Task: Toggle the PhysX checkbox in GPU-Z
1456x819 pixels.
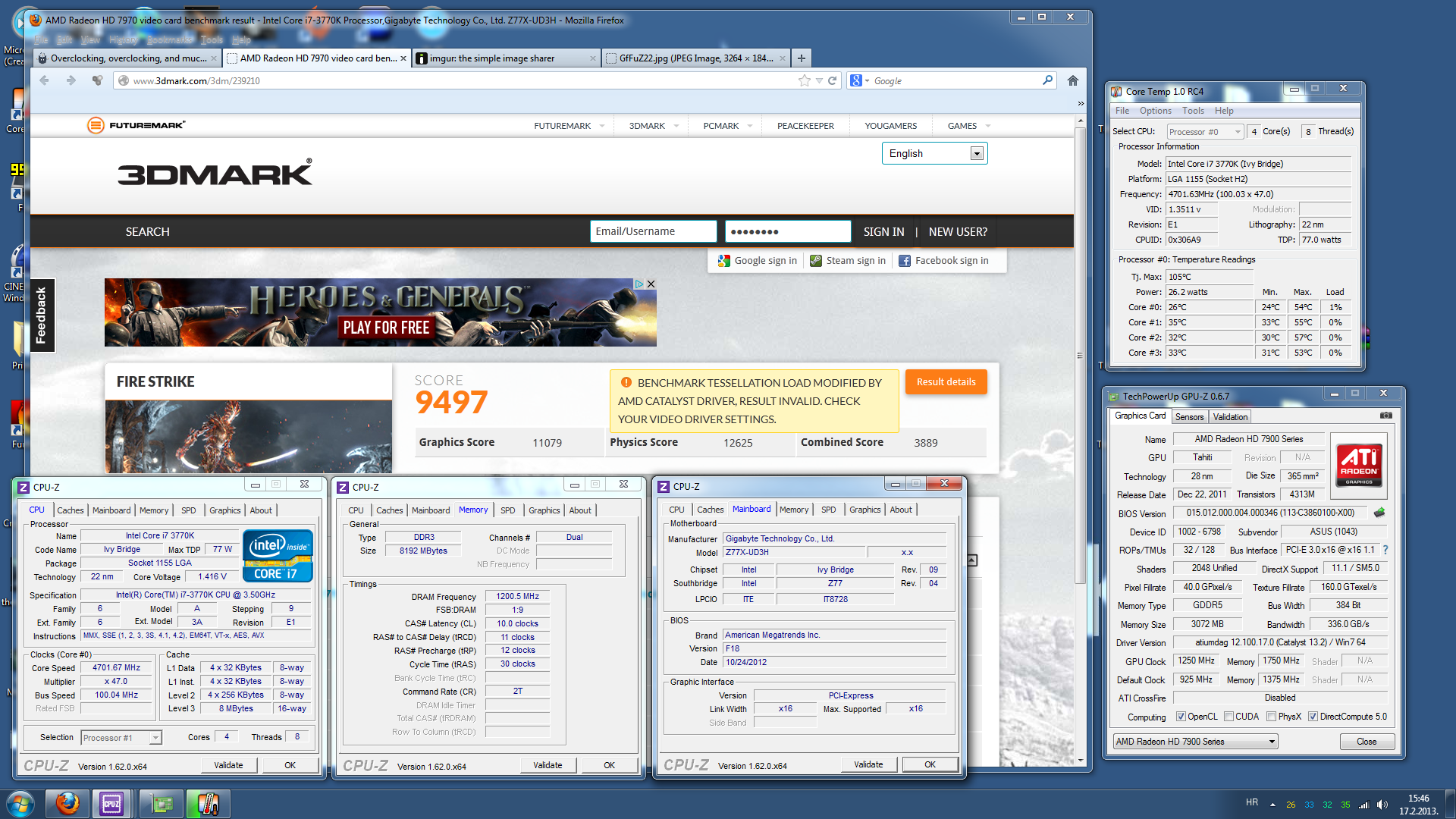Action: coord(1271,717)
